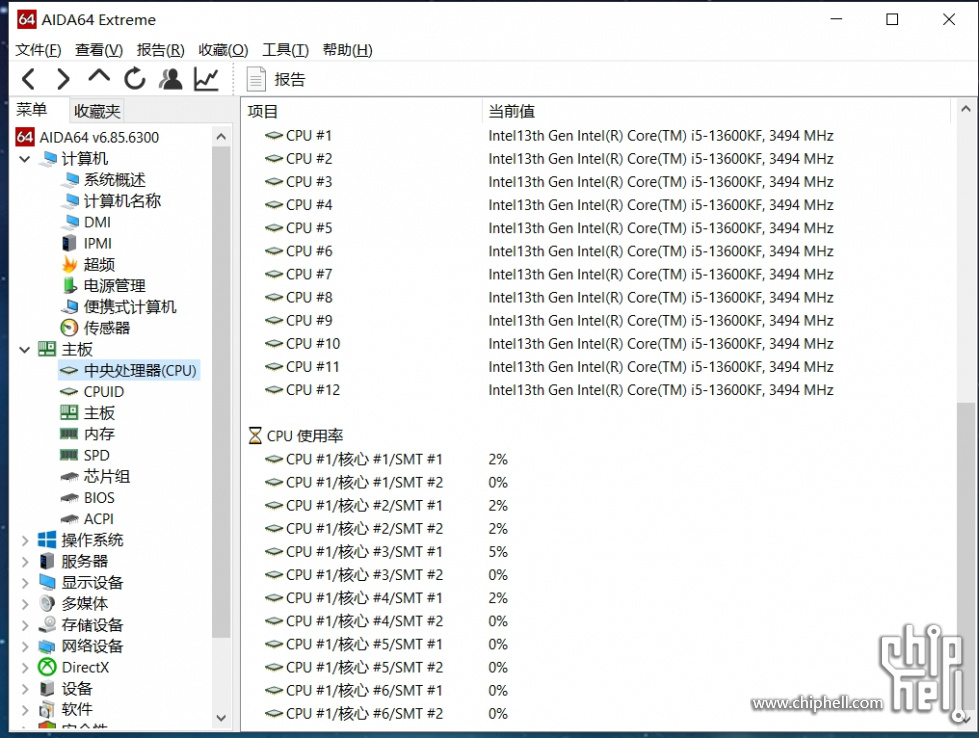Click the BIOS chip icon

69,498
